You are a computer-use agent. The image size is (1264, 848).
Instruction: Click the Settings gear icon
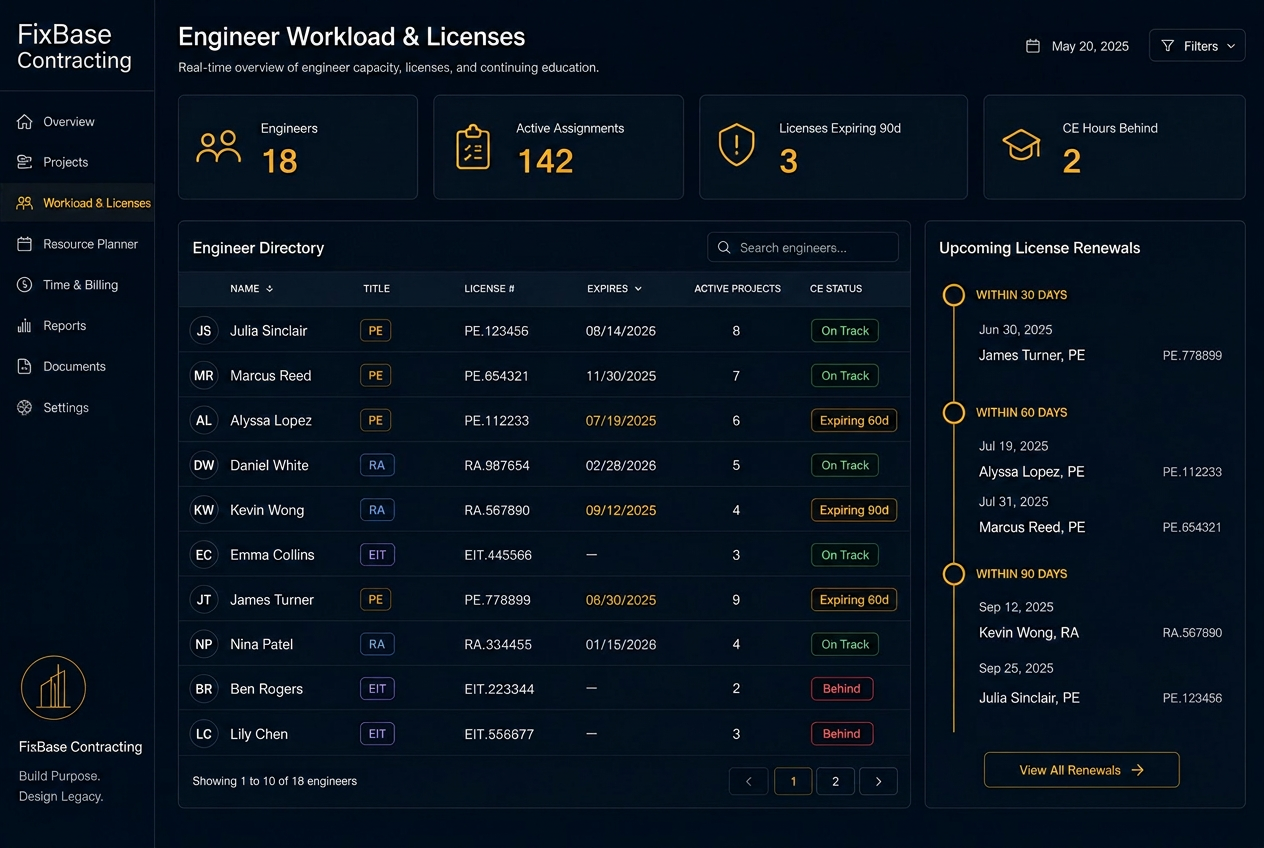coord(25,408)
